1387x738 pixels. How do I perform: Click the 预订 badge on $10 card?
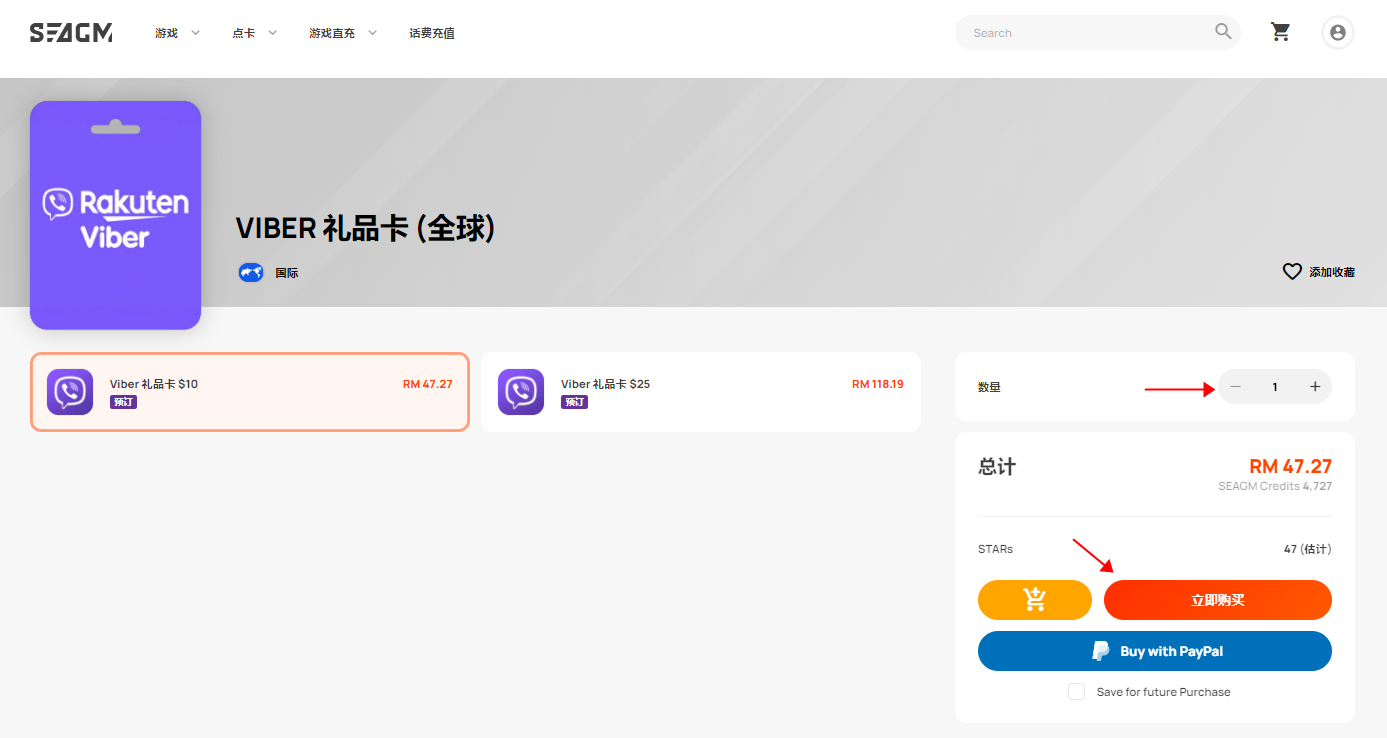tap(124, 402)
